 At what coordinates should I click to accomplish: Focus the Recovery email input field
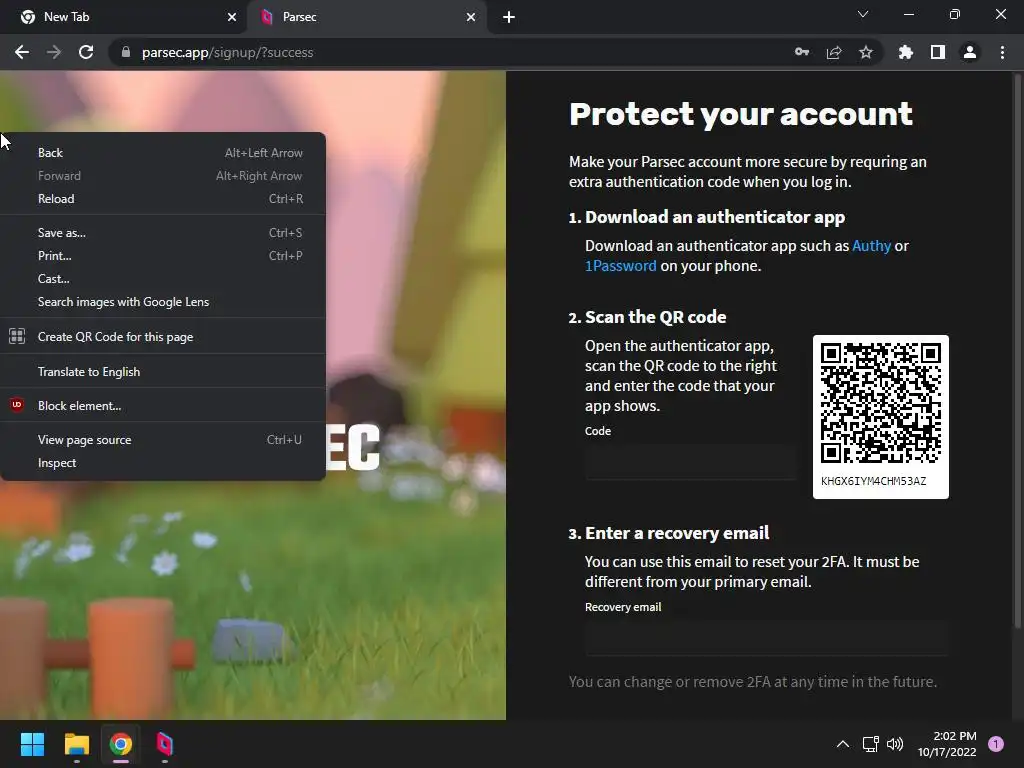pos(767,638)
